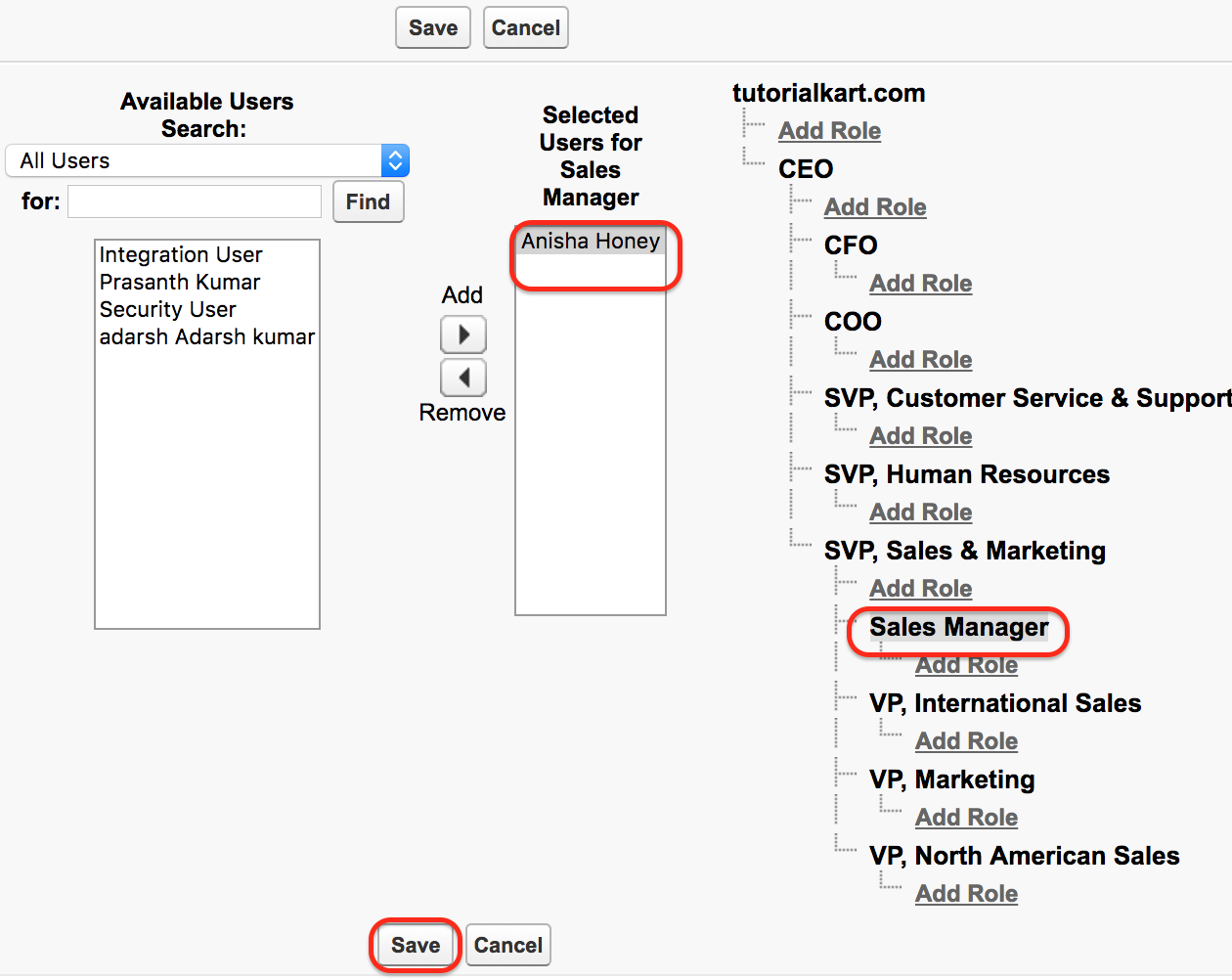Select Security User in Available Users
The image size is (1232, 980).
click(167, 309)
